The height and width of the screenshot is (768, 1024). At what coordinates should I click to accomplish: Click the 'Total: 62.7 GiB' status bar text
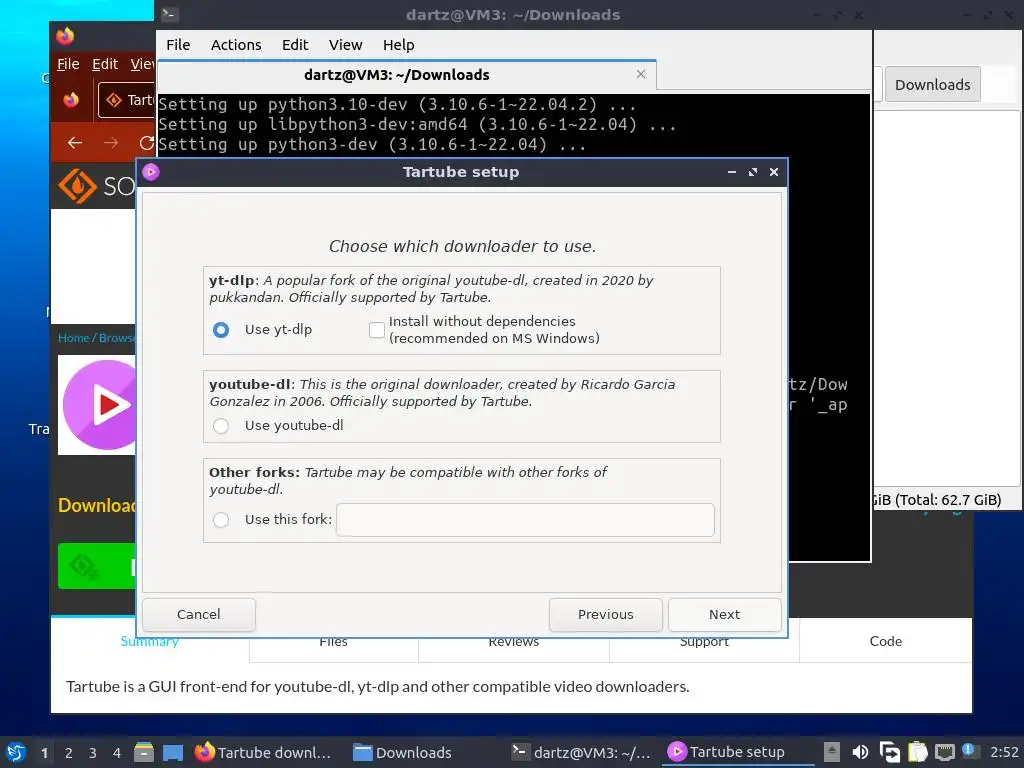pyautogui.click(x=947, y=500)
